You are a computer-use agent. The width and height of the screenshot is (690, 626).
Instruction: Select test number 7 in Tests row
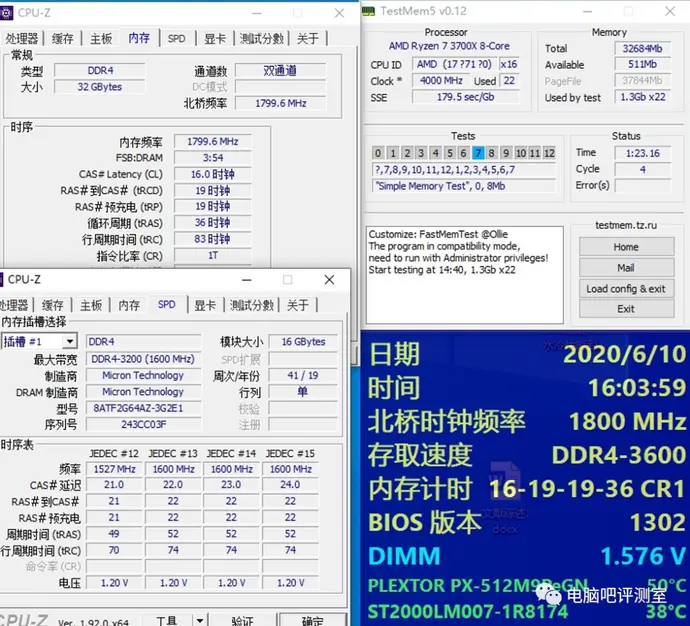click(478, 153)
